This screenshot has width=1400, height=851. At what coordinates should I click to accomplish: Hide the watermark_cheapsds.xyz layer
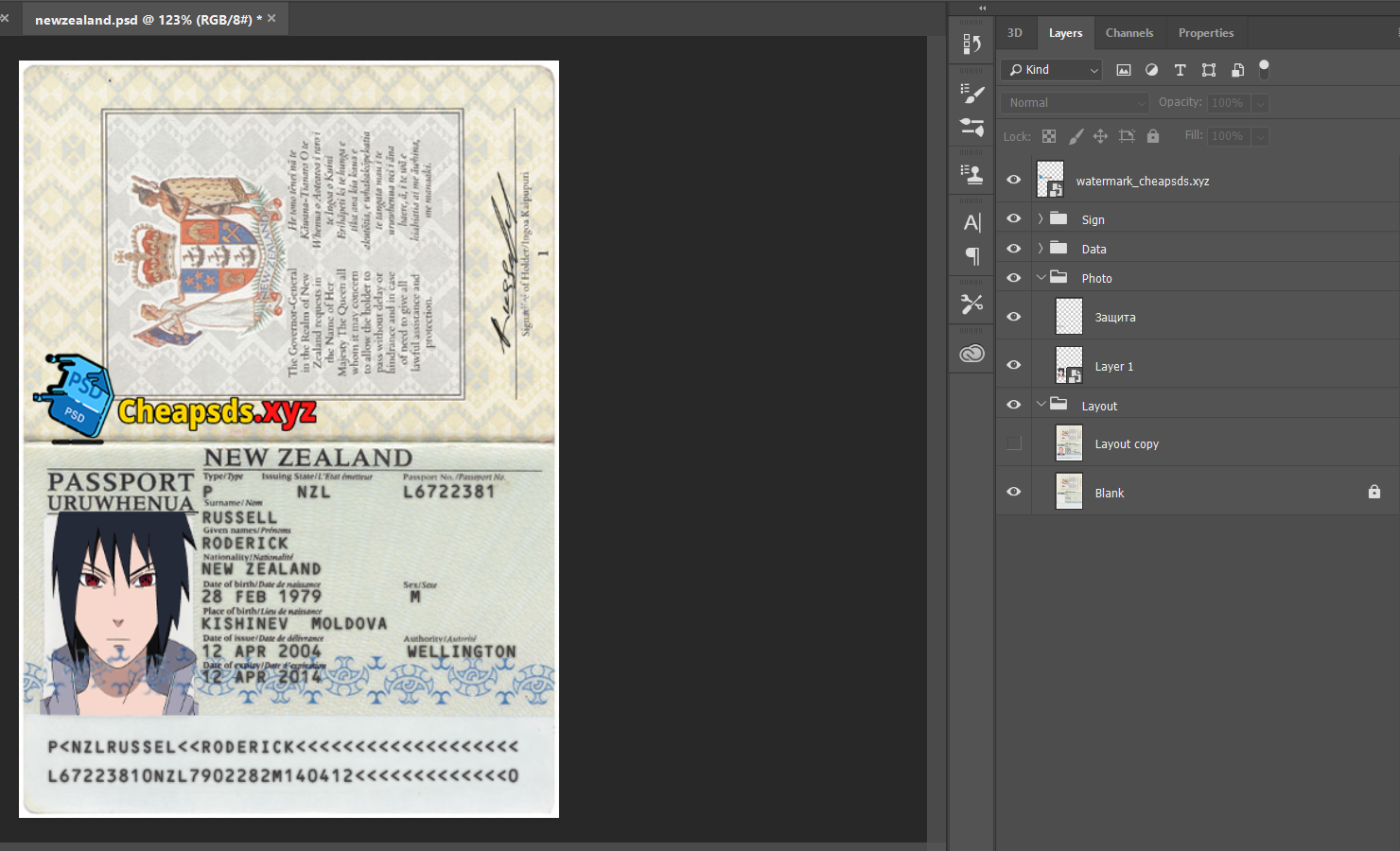tap(1014, 180)
